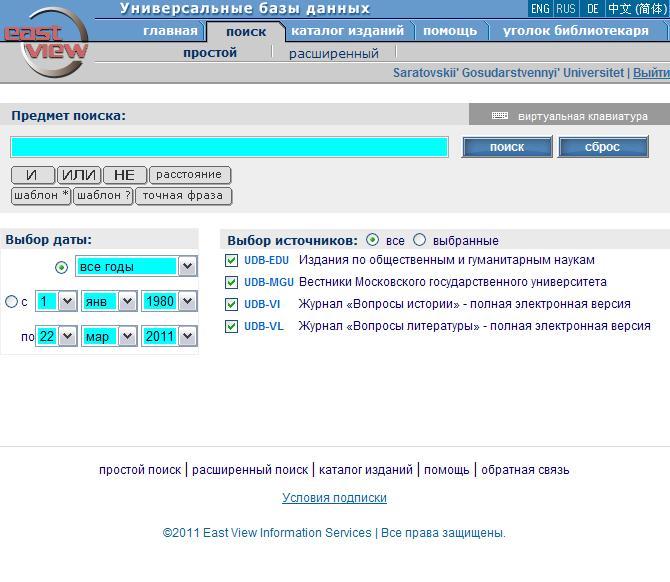Select the выбранные sources radio button
Image resolution: width=670 pixels, height=582 pixels.
[419, 240]
